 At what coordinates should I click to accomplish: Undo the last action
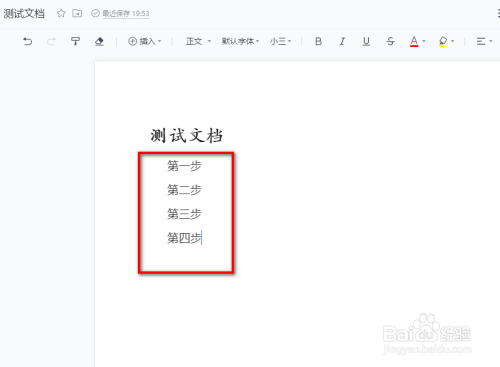(28, 41)
